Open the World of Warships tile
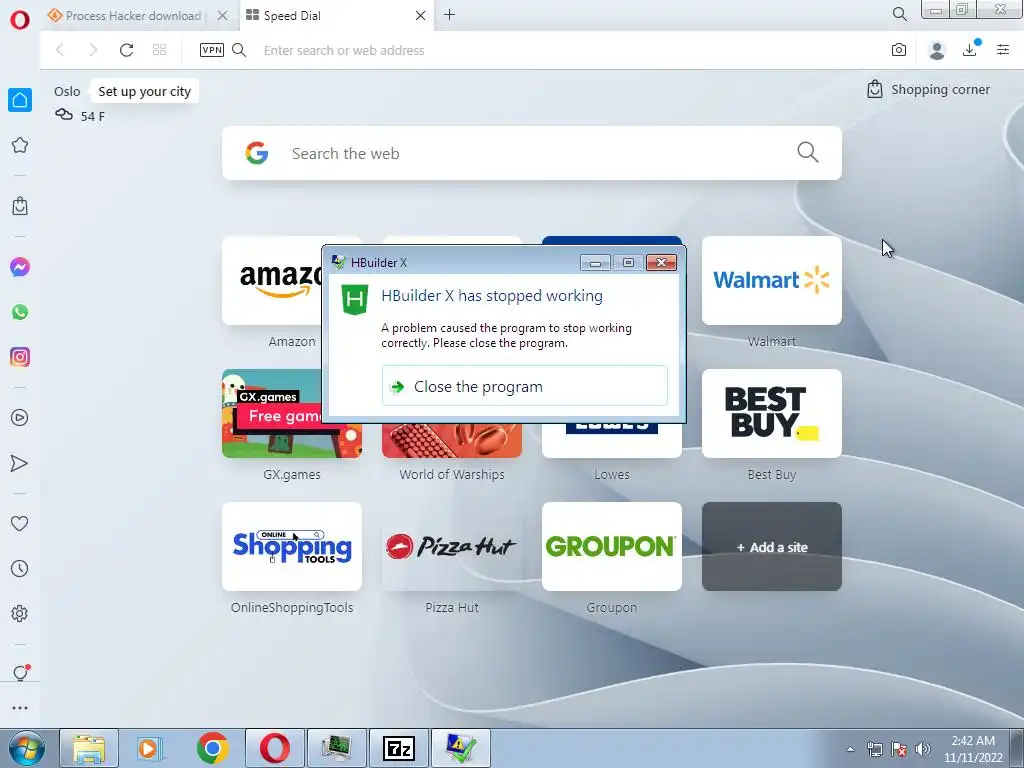Image resolution: width=1024 pixels, height=768 pixels. click(452, 441)
